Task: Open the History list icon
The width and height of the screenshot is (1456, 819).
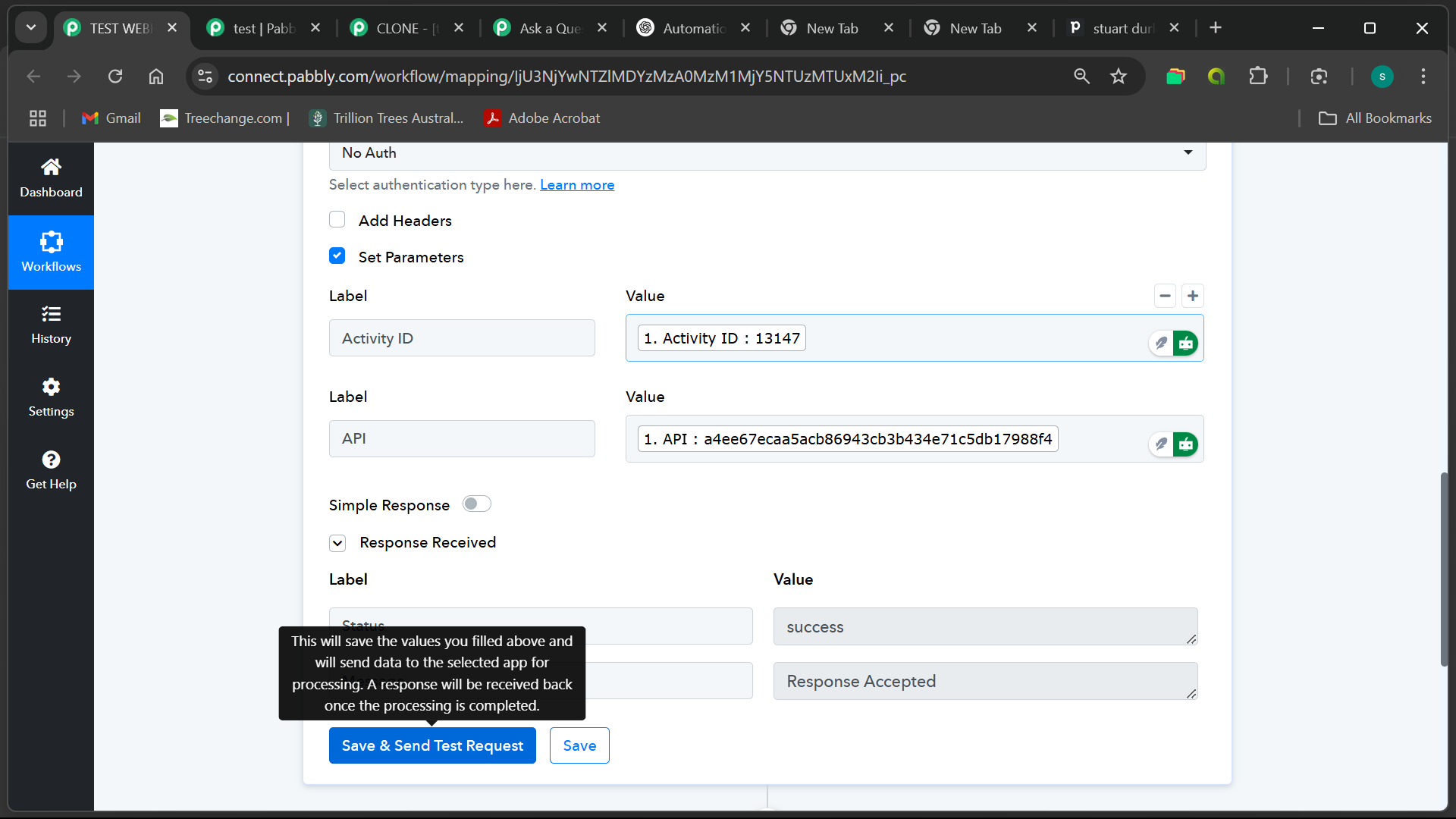Action: click(51, 314)
